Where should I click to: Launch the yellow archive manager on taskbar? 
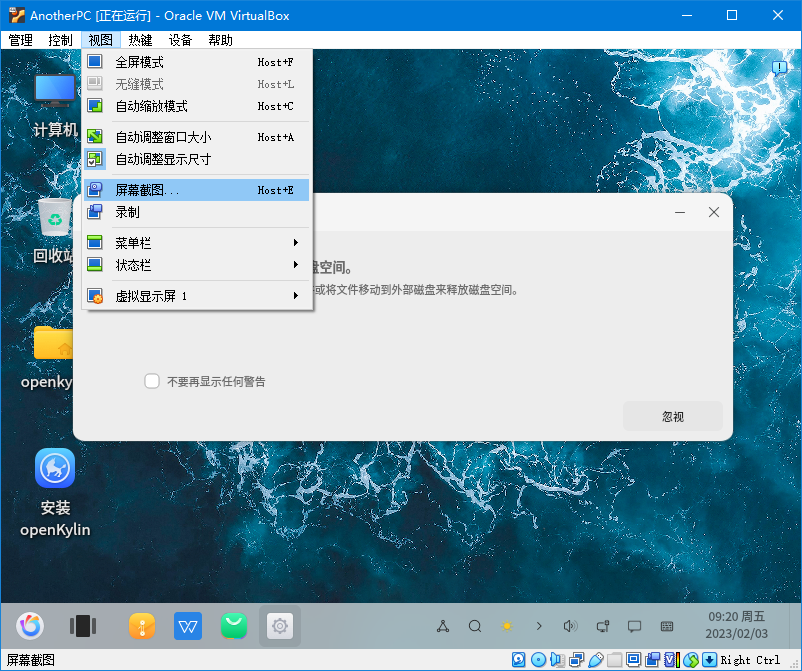coord(142,625)
